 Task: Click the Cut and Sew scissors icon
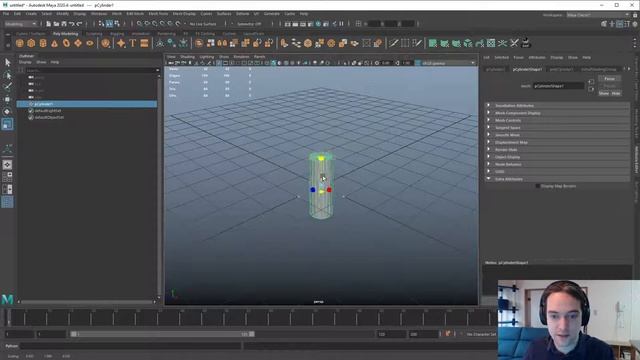point(514,43)
